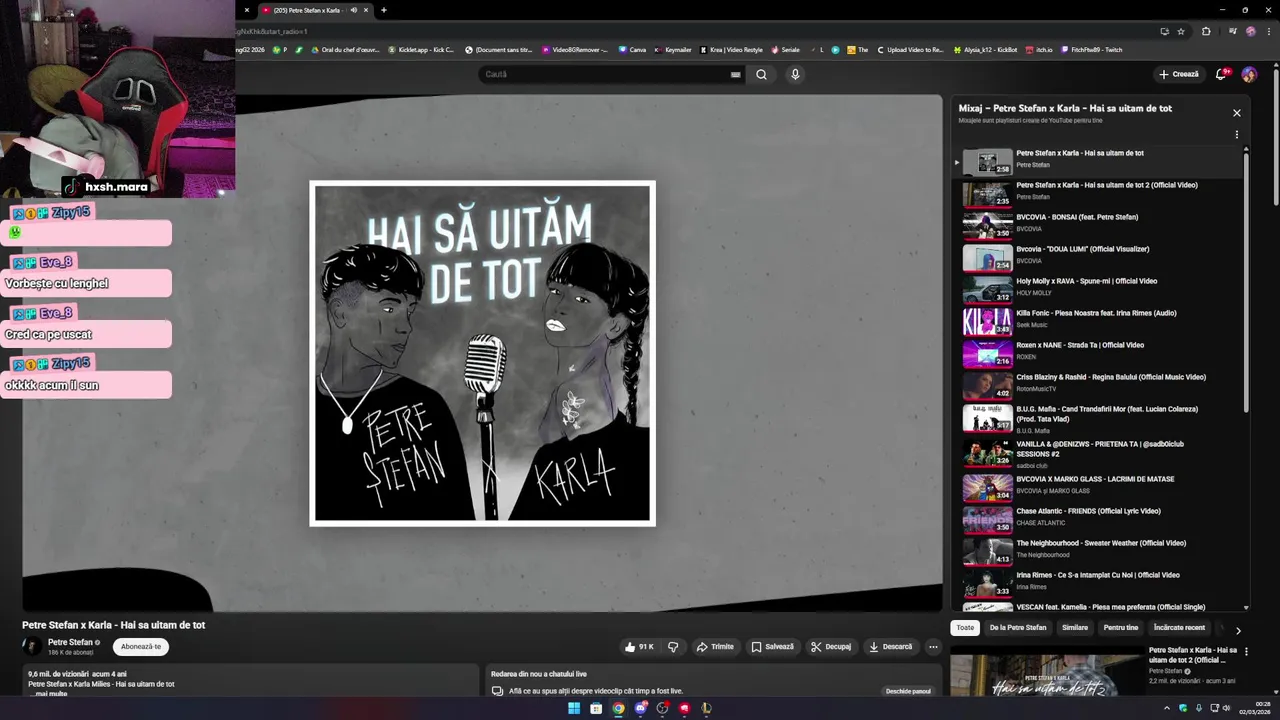Play B.U.G. Mafia - Cand Trandafirii Mor
This screenshot has height=720, width=1280.
click(1099, 418)
